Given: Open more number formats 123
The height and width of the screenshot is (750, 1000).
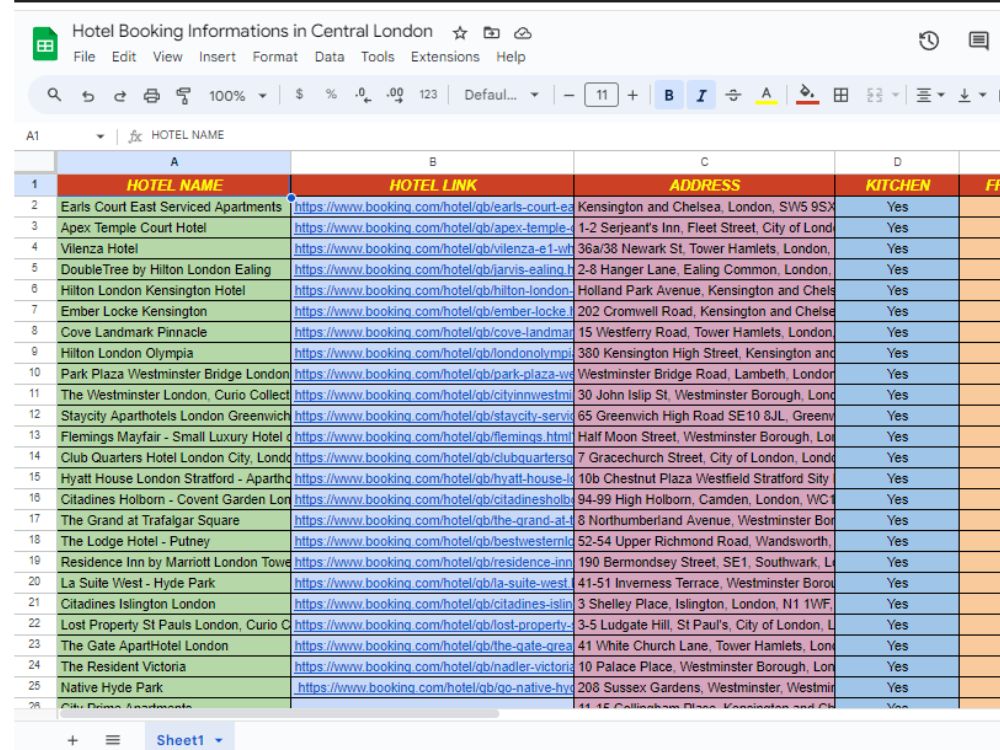Looking at the screenshot, I should click(x=428, y=94).
